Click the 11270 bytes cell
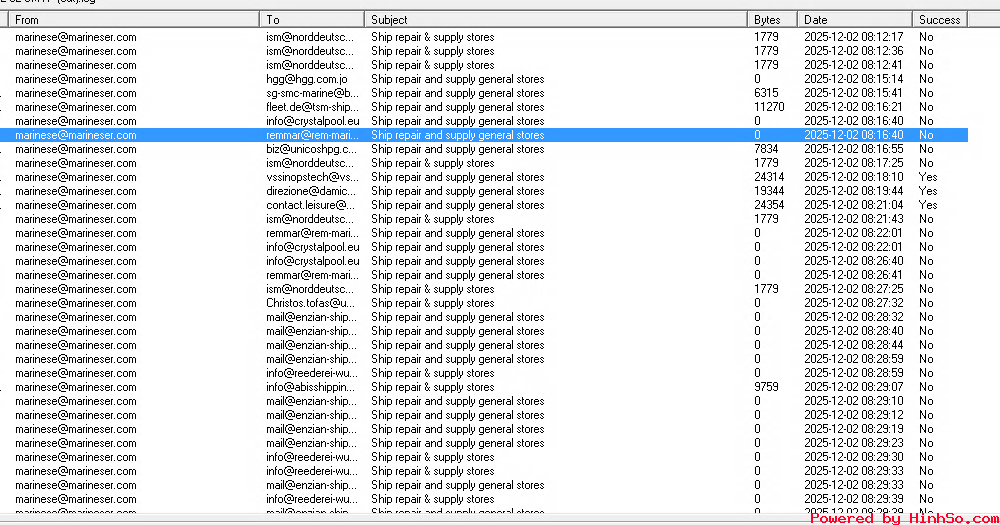Viewport: 1000px width, 525px height. pyautogui.click(x=769, y=107)
